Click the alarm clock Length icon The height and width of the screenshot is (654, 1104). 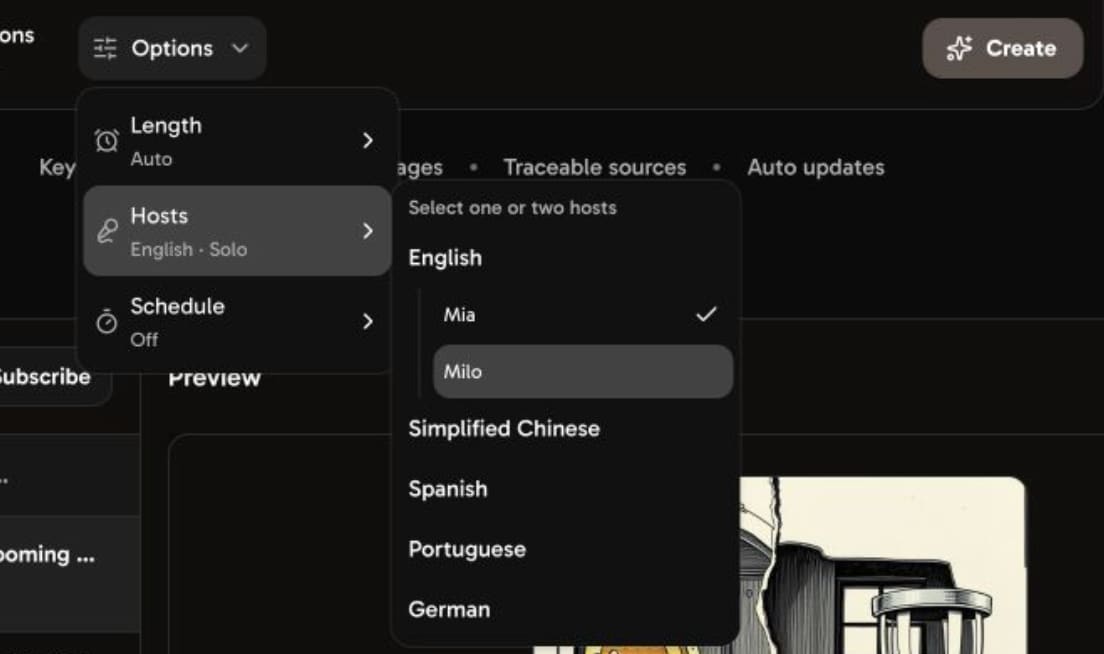(x=107, y=141)
